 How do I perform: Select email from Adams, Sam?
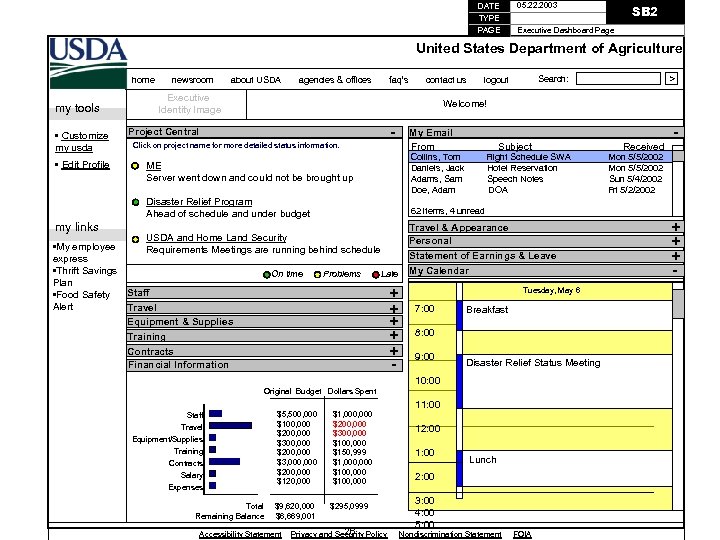(540, 179)
